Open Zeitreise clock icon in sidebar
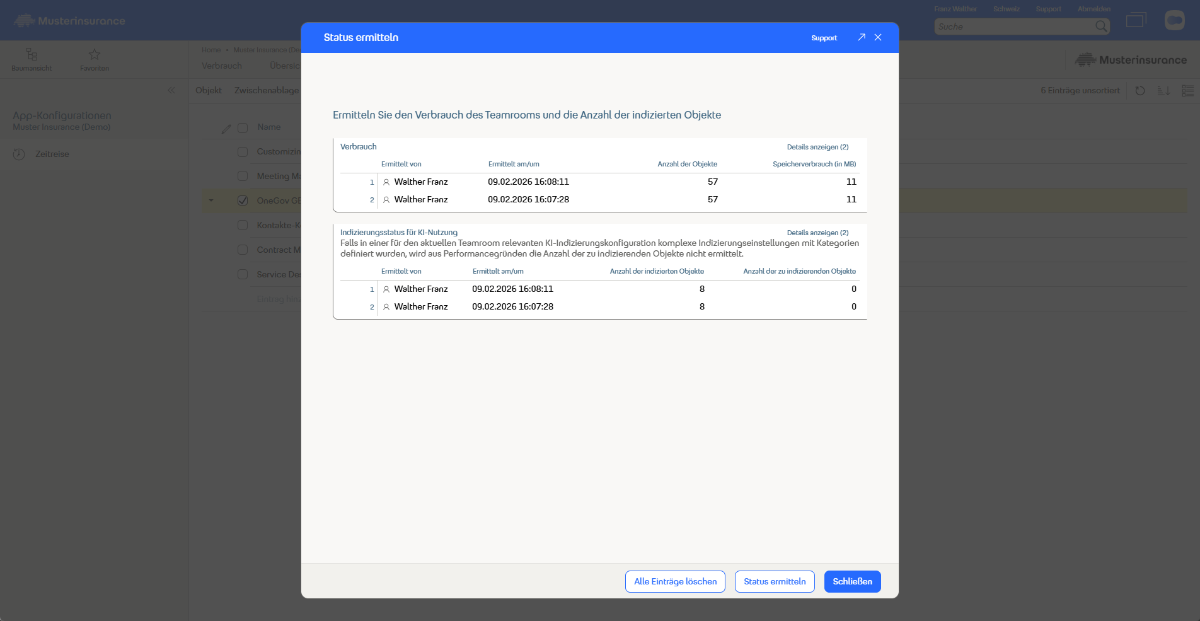This screenshot has width=1200, height=621. click(19, 154)
